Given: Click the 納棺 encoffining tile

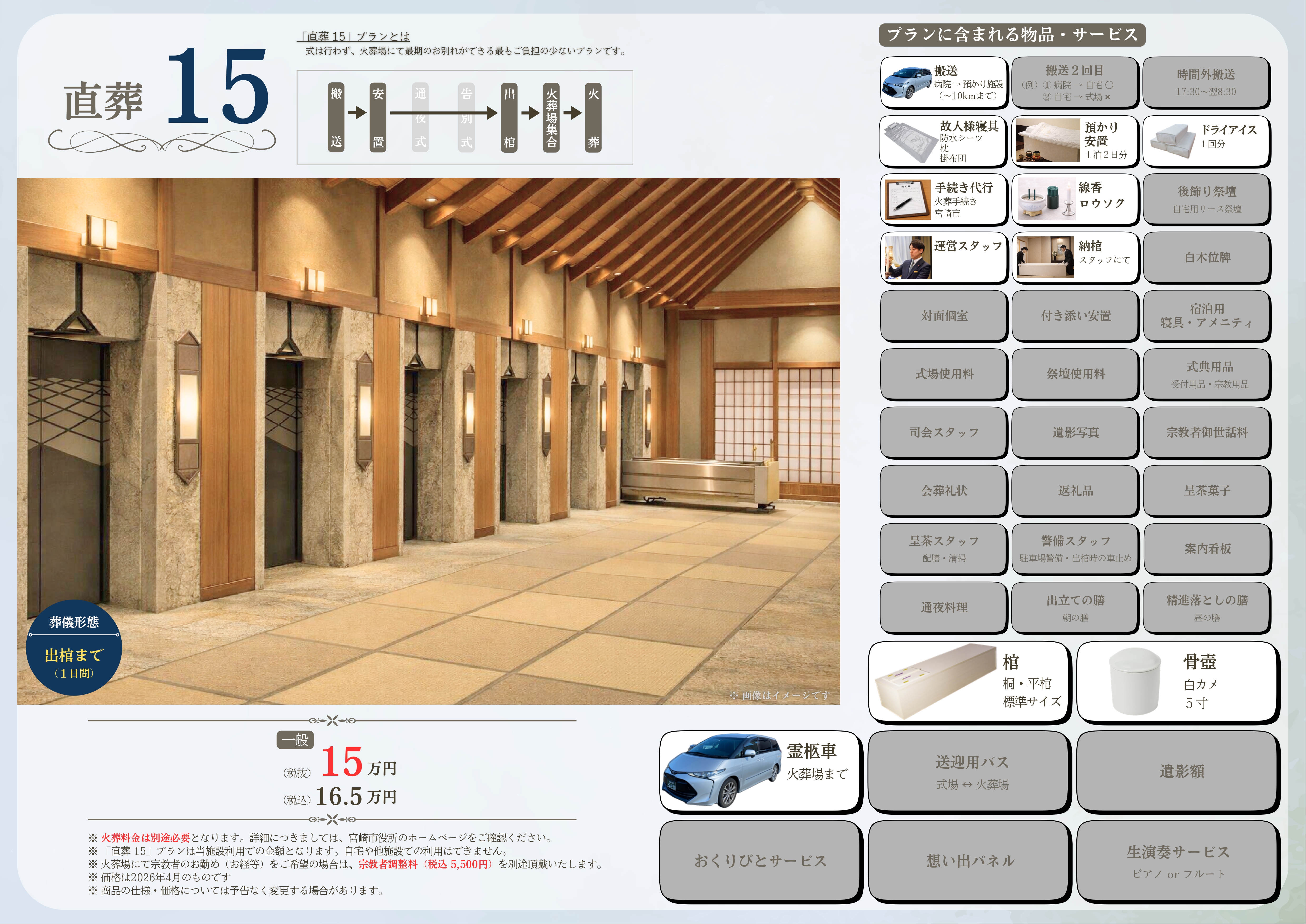Looking at the screenshot, I should click(1075, 257).
